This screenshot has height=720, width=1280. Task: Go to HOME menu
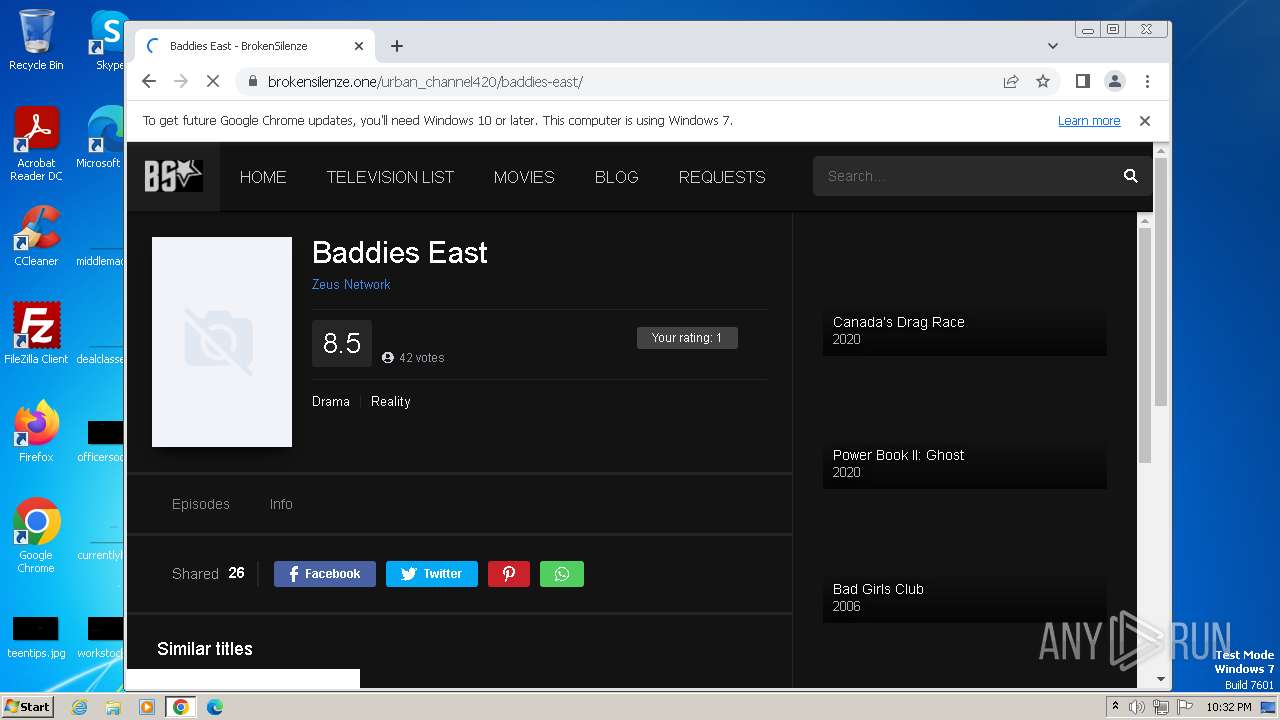tap(263, 177)
